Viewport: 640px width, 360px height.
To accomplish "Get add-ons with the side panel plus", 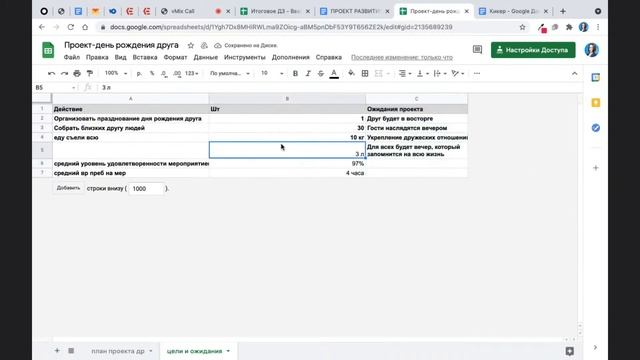I will coord(596,168).
